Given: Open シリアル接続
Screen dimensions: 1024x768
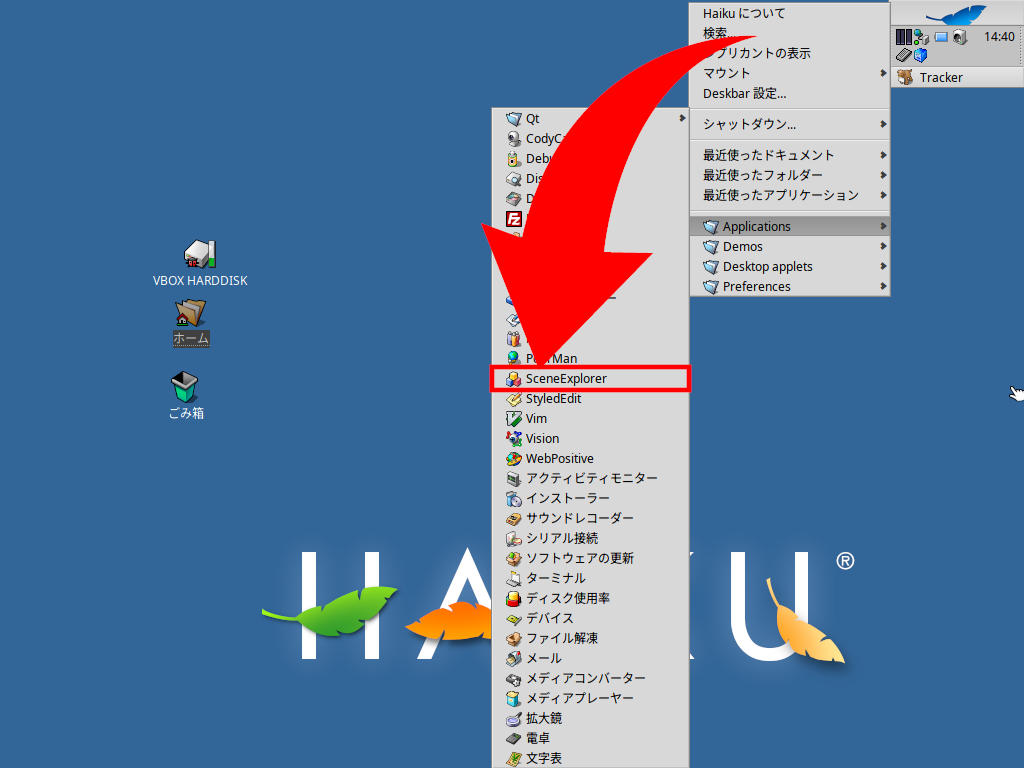Looking at the screenshot, I should [590, 538].
